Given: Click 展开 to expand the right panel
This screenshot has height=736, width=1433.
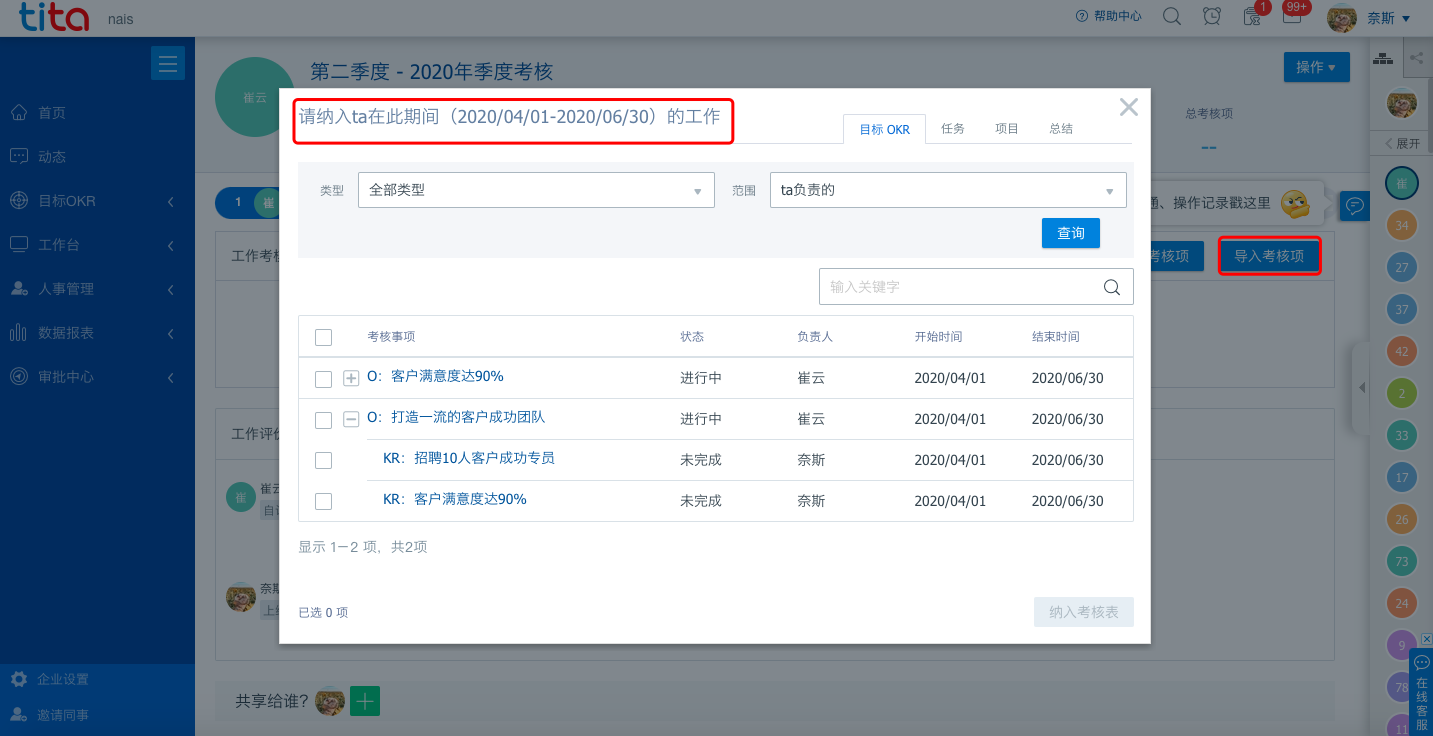Looking at the screenshot, I should pos(1402,143).
